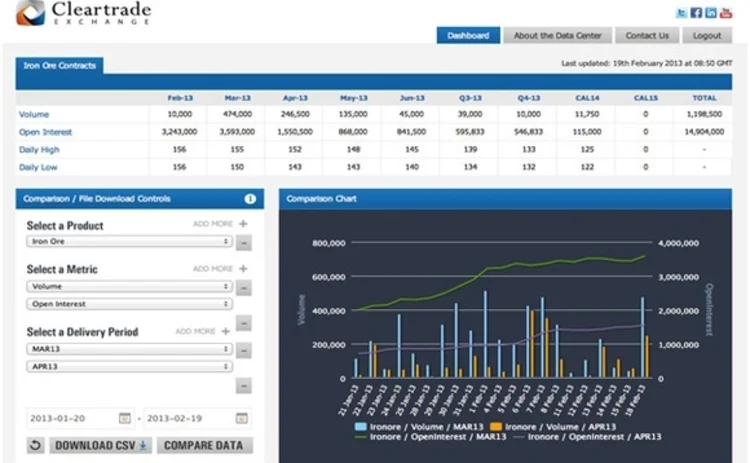The height and width of the screenshot is (463, 750).
Task: Select the Iron Ore Contracts tab
Action: 60,66
